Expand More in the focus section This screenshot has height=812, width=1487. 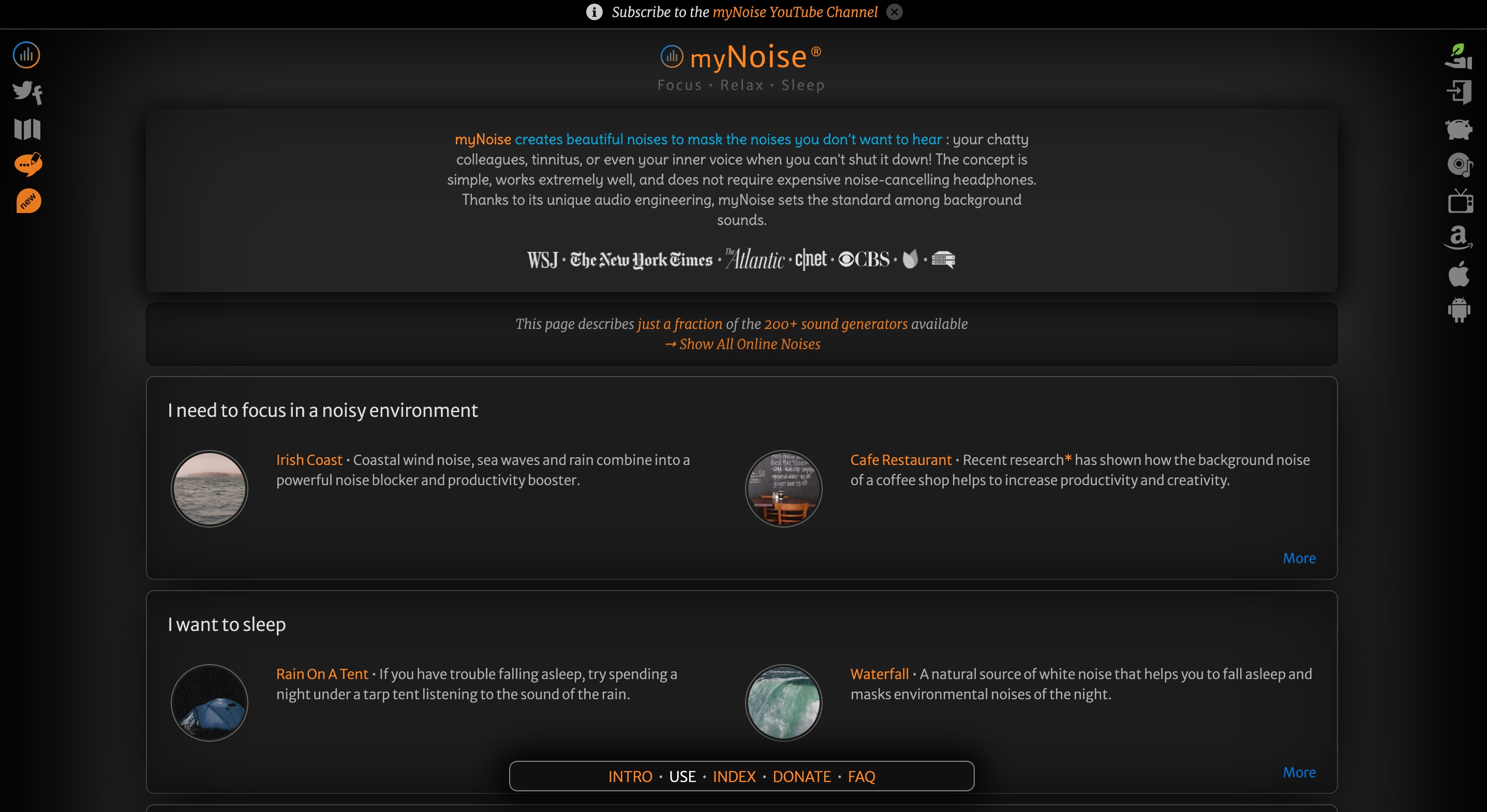point(1299,558)
